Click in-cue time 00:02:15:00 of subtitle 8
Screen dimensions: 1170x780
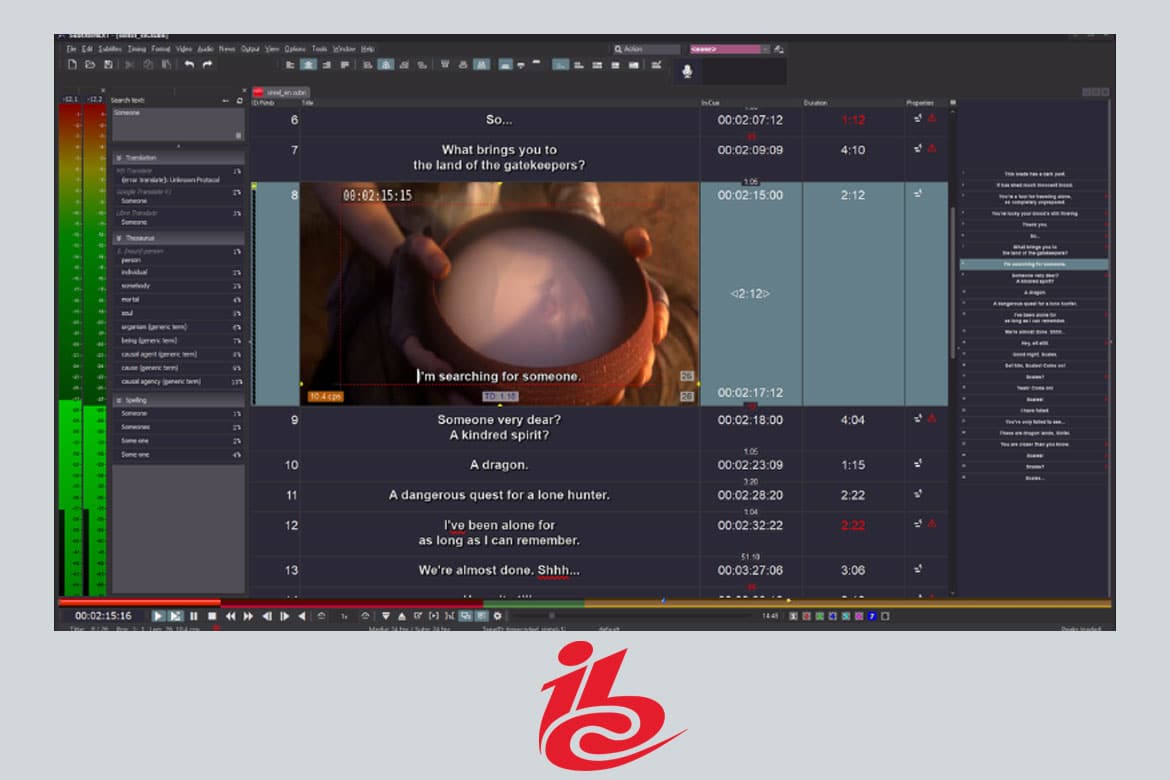[x=750, y=196]
